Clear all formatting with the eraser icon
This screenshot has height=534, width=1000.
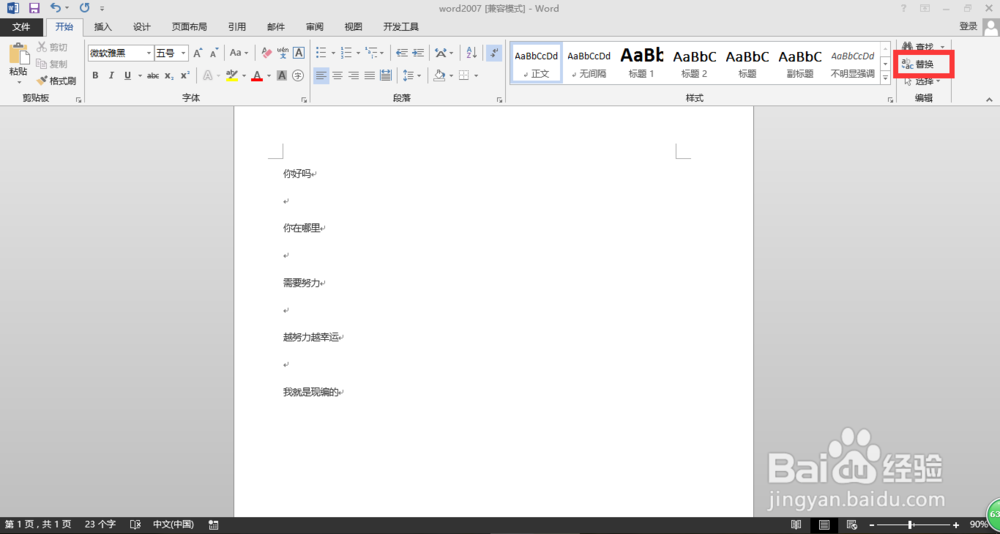click(267, 53)
